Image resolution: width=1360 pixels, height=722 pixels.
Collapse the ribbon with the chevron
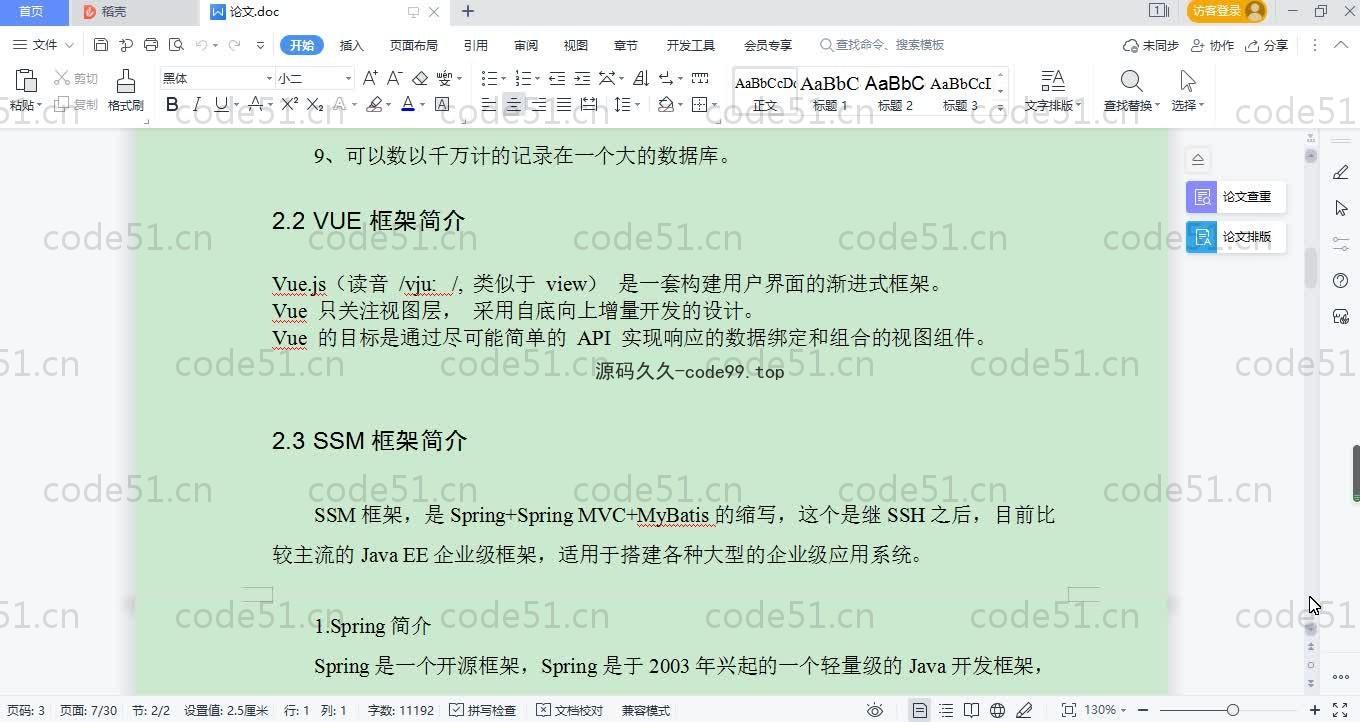[x=1341, y=45]
